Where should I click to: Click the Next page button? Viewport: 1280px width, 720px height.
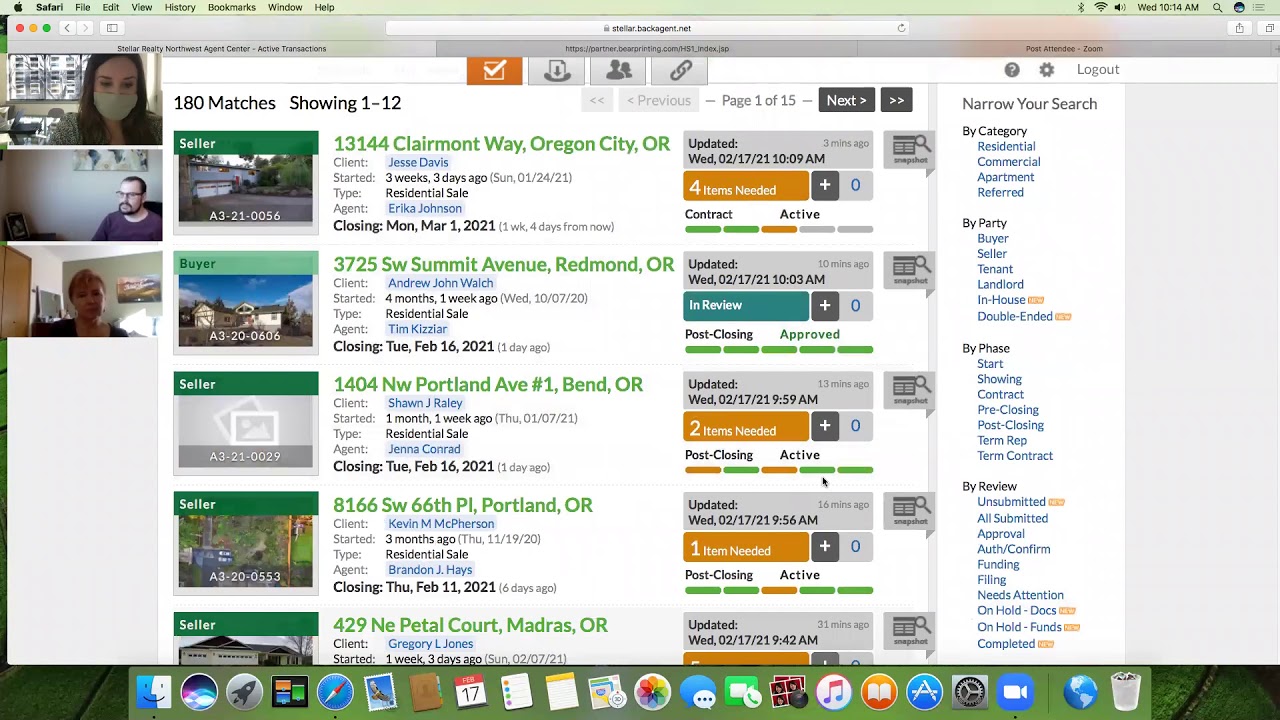(846, 100)
